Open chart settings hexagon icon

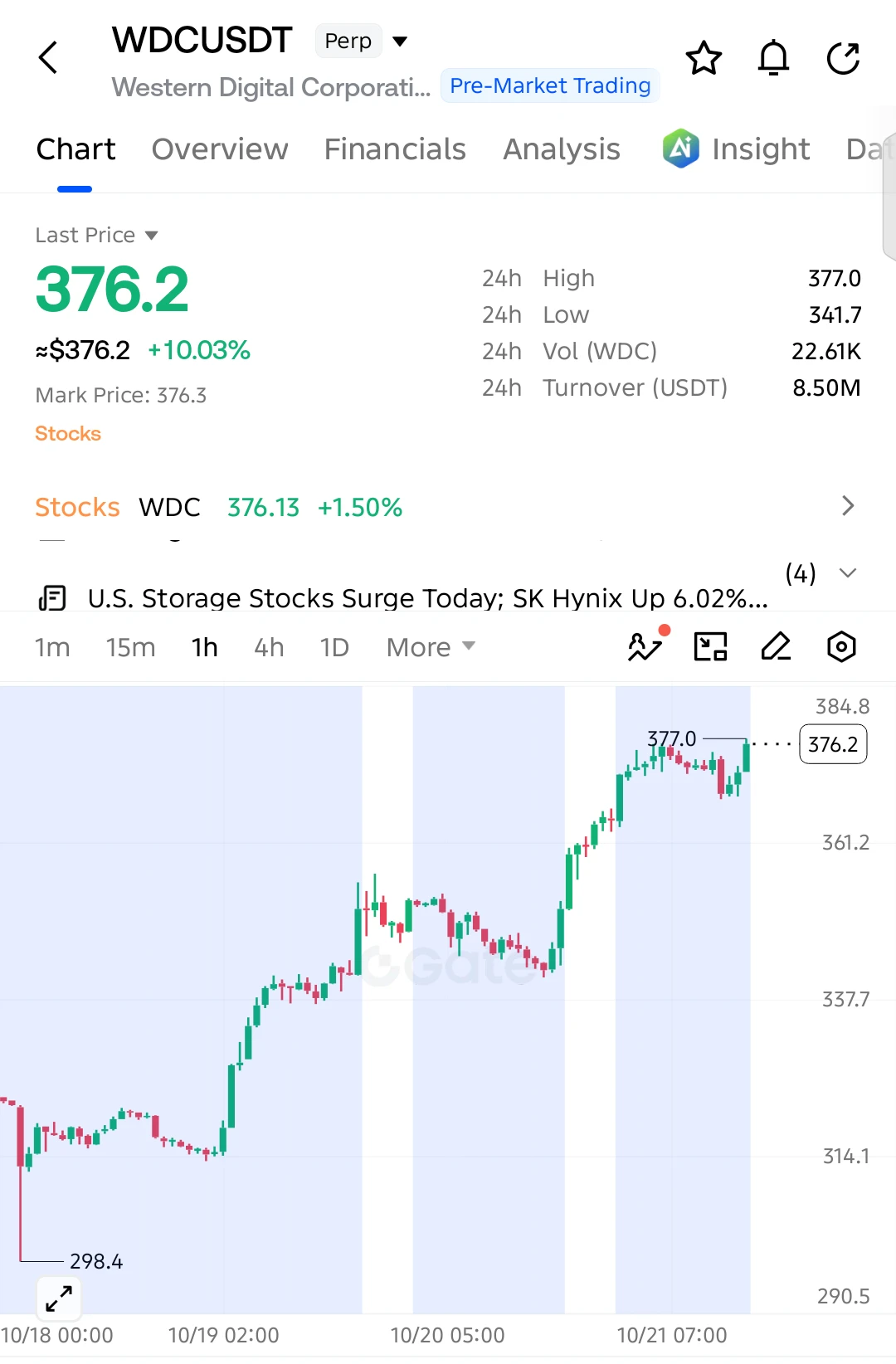coord(841,646)
